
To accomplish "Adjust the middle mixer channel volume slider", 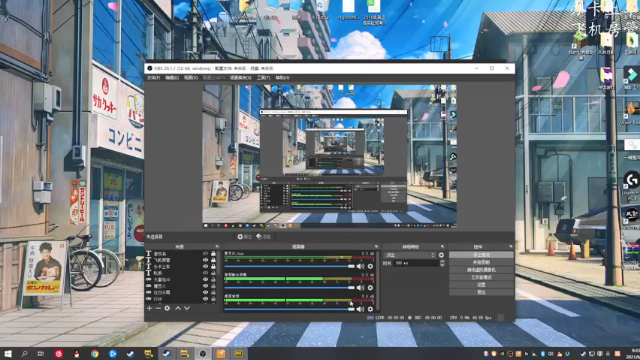I will [289, 287].
